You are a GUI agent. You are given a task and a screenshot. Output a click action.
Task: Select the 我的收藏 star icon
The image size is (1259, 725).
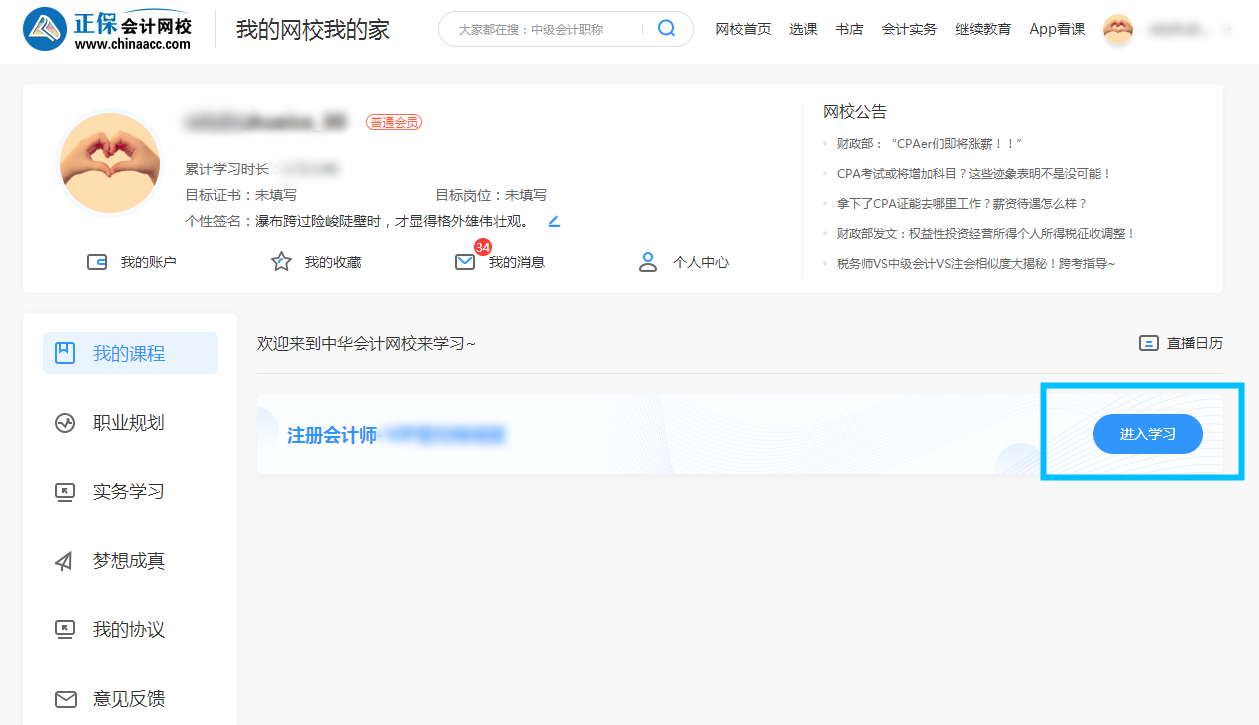(x=281, y=260)
